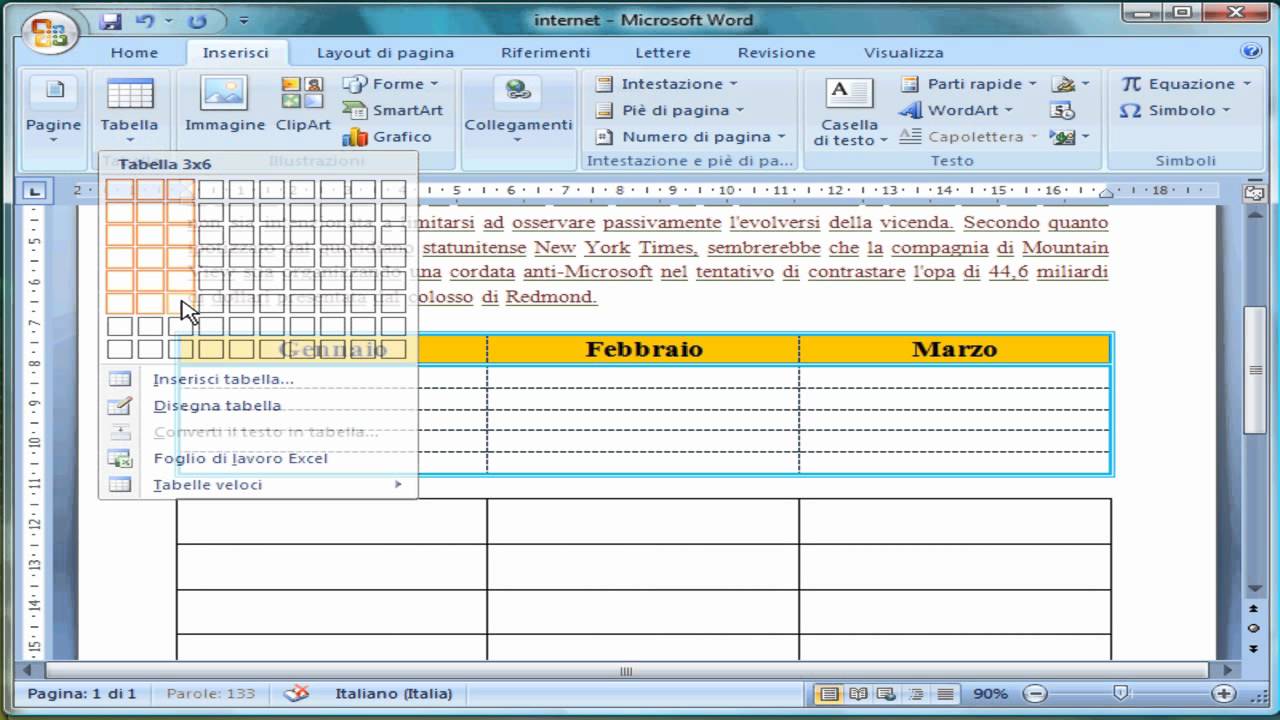Viewport: 1280px width, 720px height.
Task: Open the WordArt gallery dropdown
Action: (x=956, y=110)
